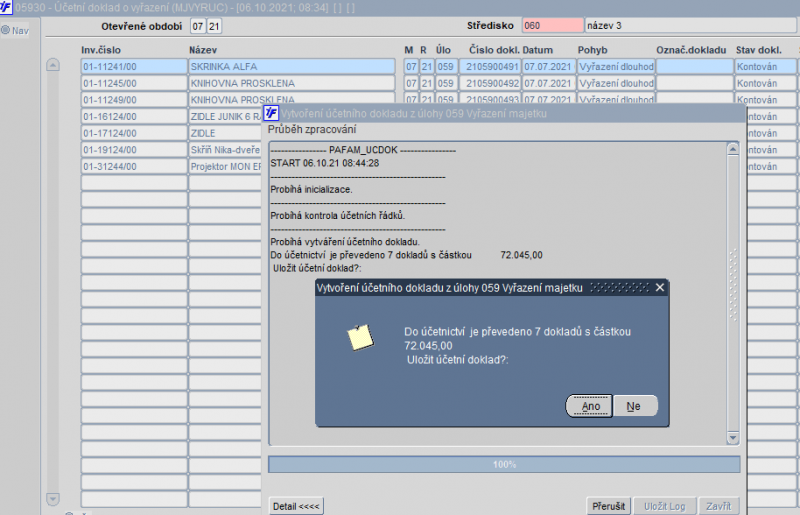
Task: Click the název 3 field
Action: (x=691, y=25)
